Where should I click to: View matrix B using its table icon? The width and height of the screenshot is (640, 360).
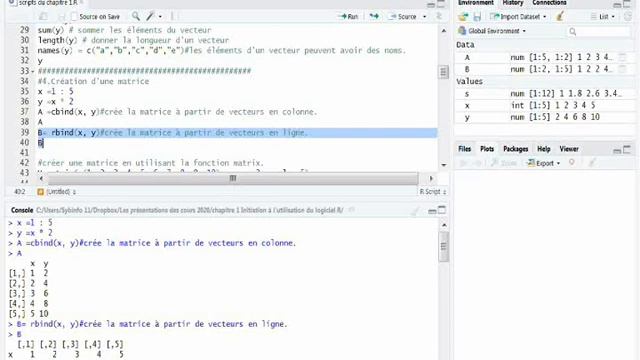click(x=622, y=69)
